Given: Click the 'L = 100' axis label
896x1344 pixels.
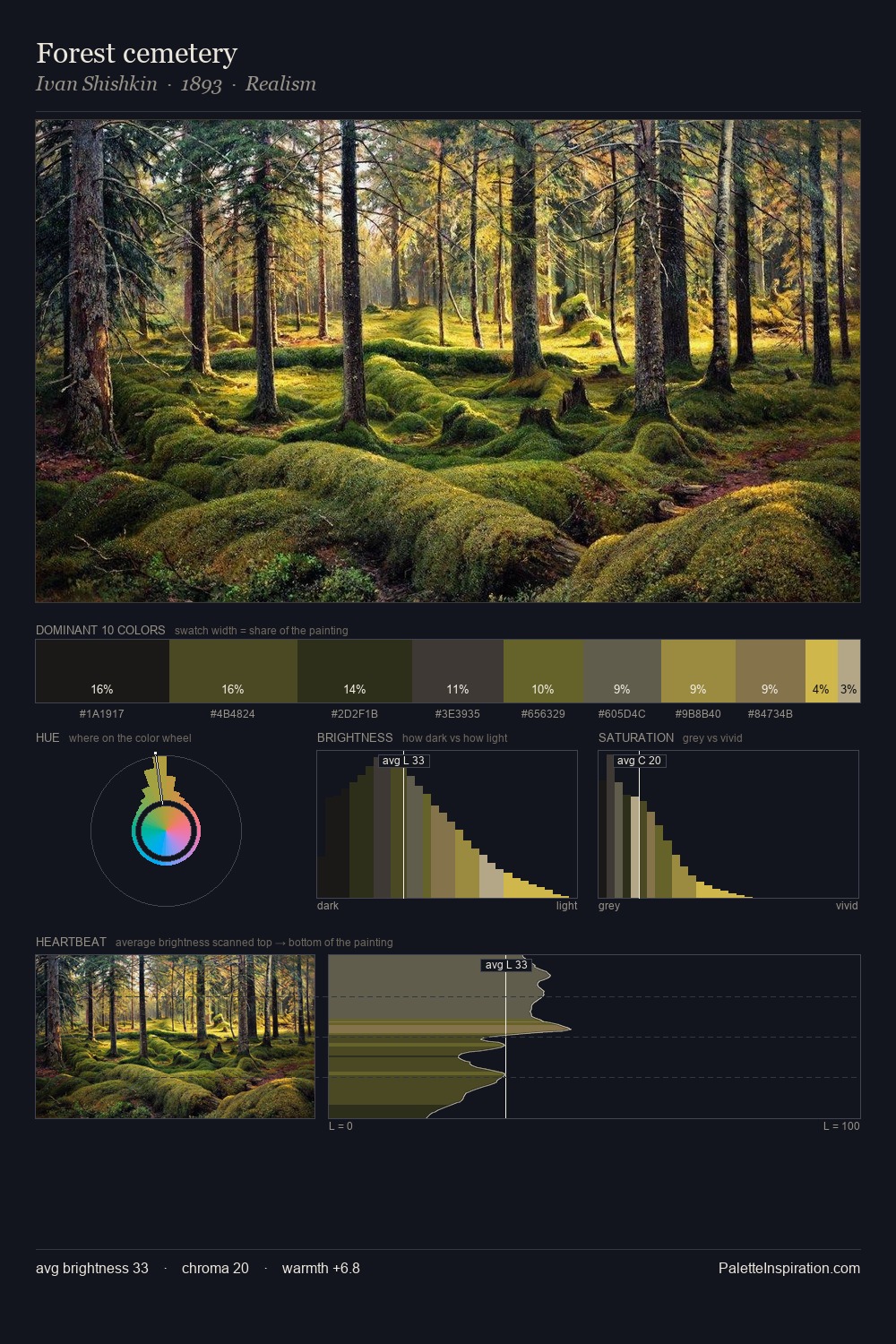Looking at the screenshot, I should pos(841,1126).
